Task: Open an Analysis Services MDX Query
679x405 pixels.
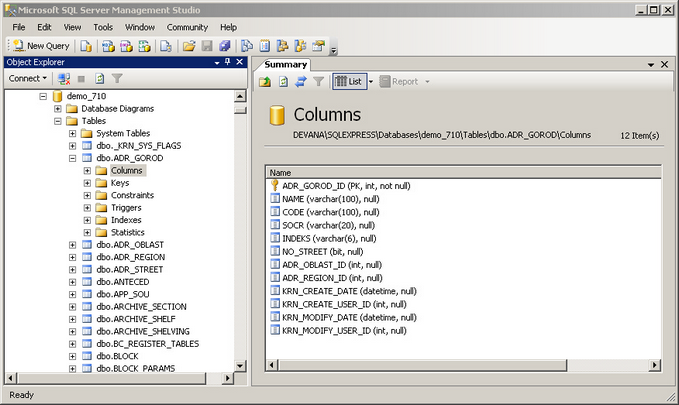Action: point(108,45)
